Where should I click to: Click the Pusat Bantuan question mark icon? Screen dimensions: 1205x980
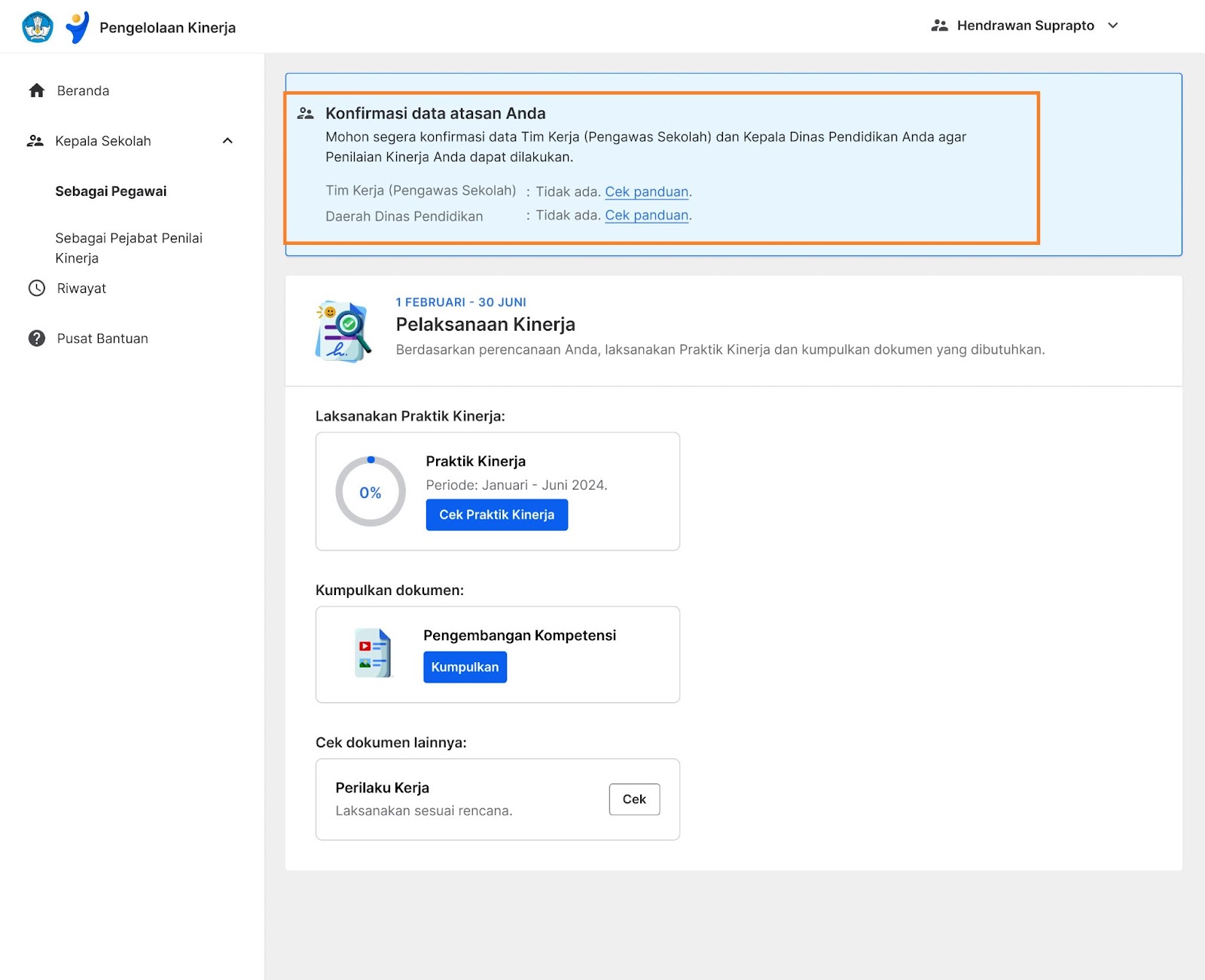coord(37,339)
